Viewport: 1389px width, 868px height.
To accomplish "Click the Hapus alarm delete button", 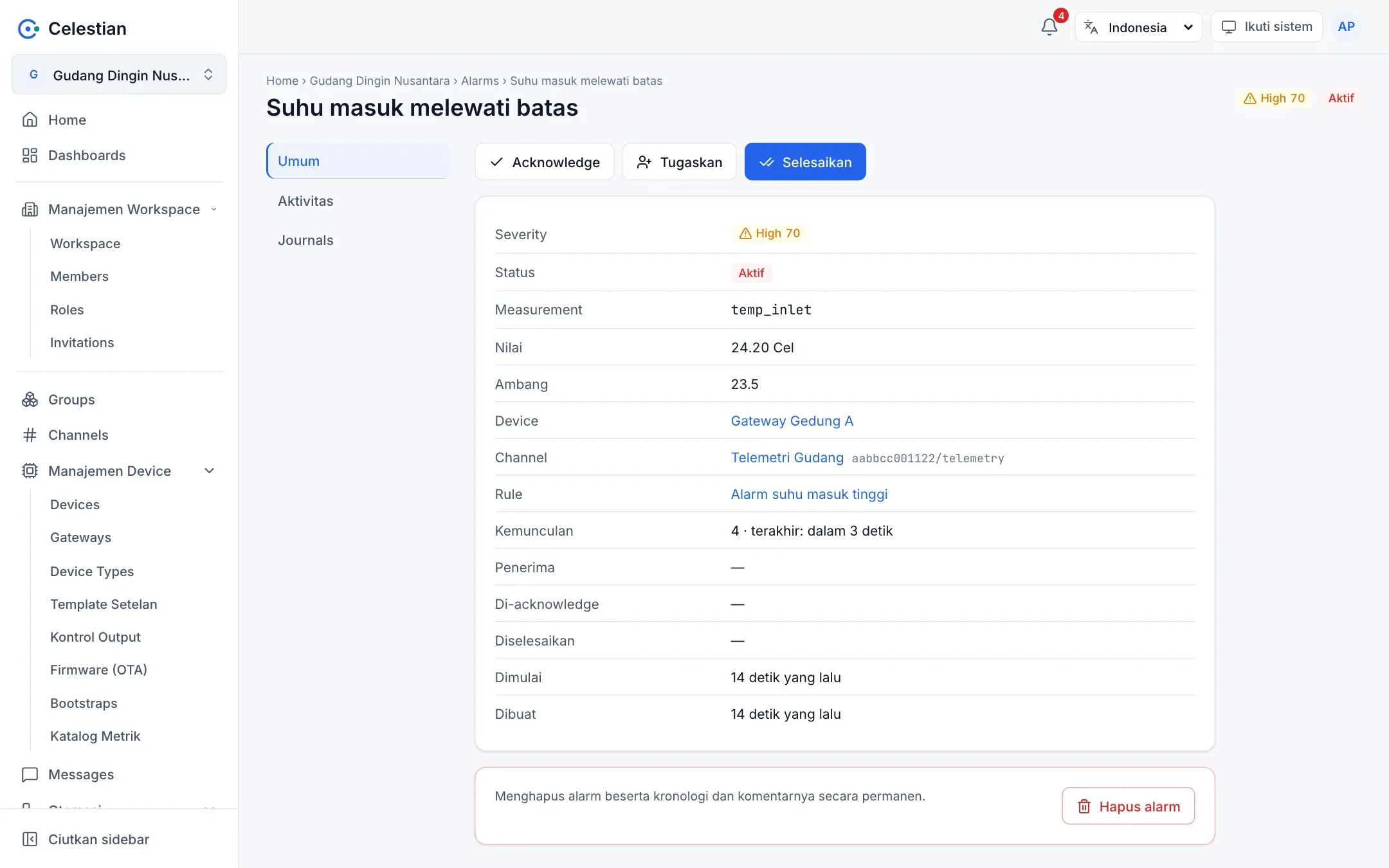I will pos(1129,806).
